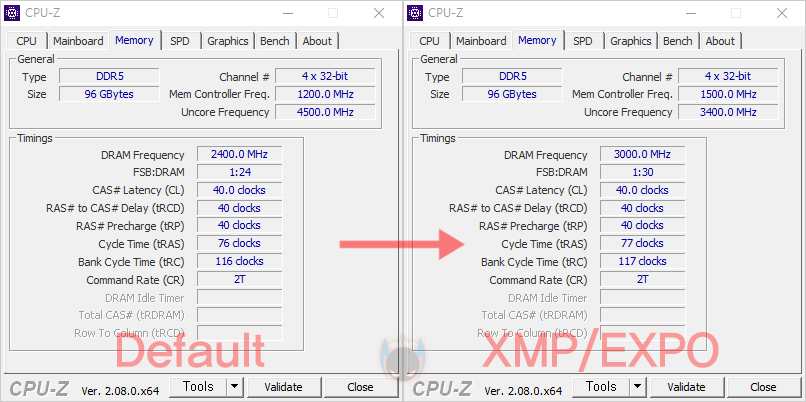This screenshot has height=402, width=806.
Task: Open the Mainboard tab in the left window
Action: [78, 41]
